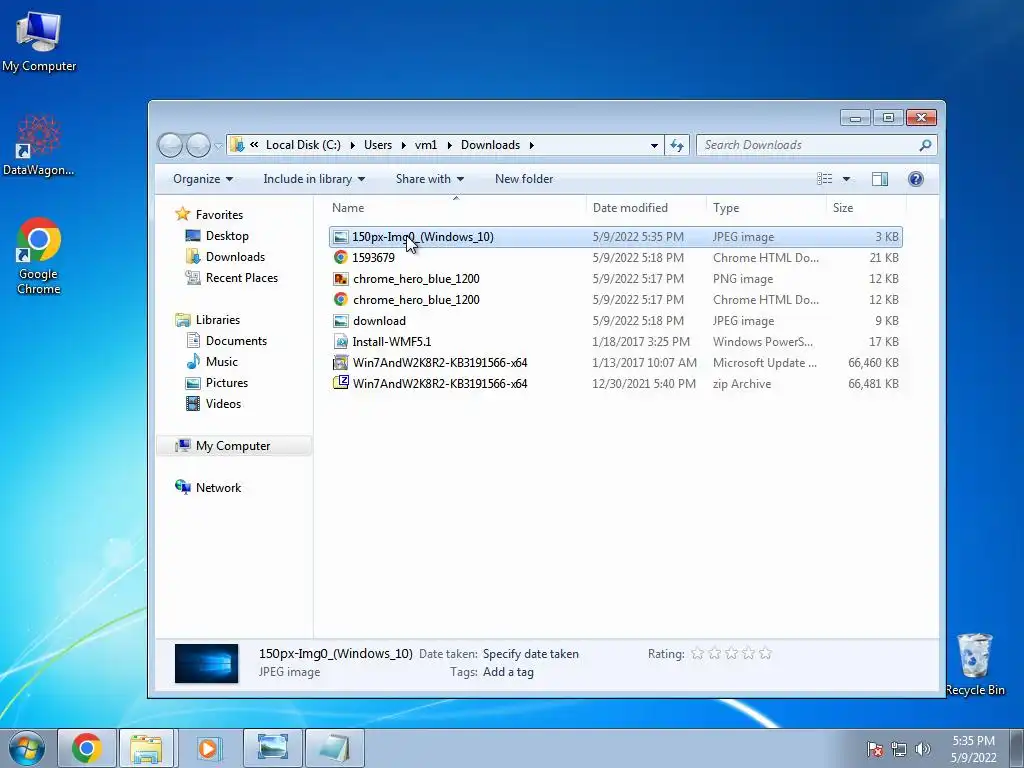Image resolution: width=1024 pixels, height=768 pixels.
Task: Refresh the Downloads folder view
Action: [677, 145]
